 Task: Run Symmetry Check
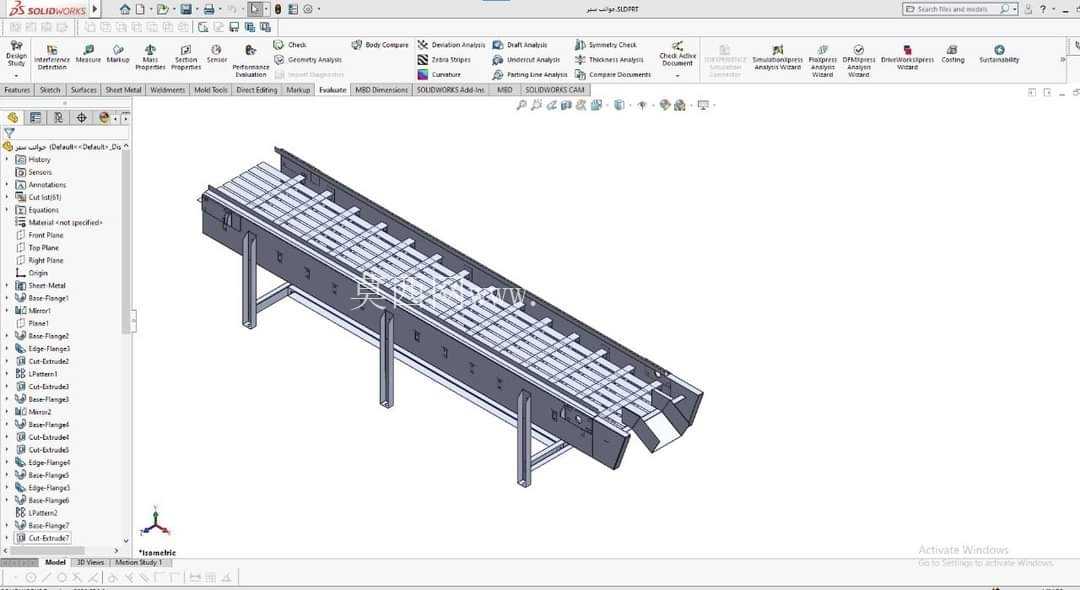click(x=605, y=45)
